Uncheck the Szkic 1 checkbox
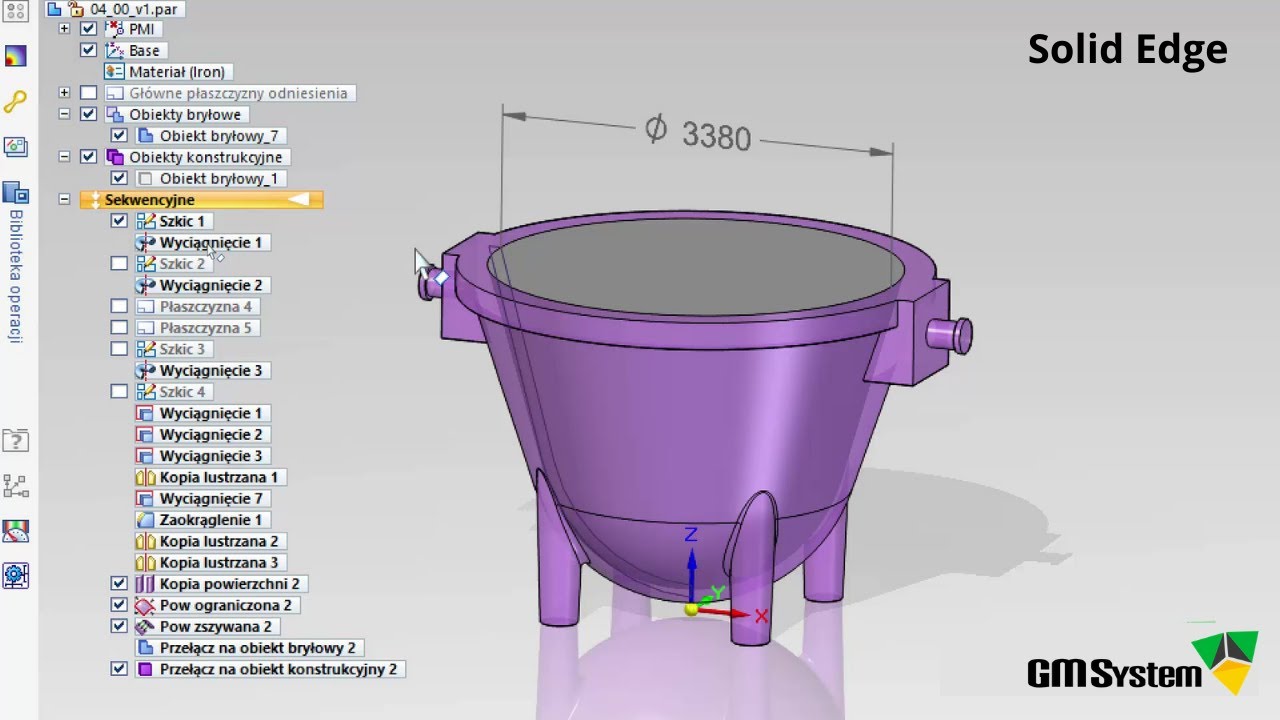This screenshot has width=1280, height=720. [119, 221]
